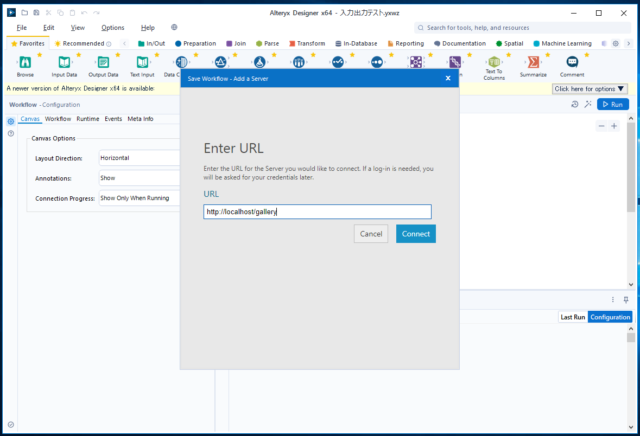The height and width of the screenshot is (436, 640).
Task: Open the Help menu
Action: click(148, 28)
